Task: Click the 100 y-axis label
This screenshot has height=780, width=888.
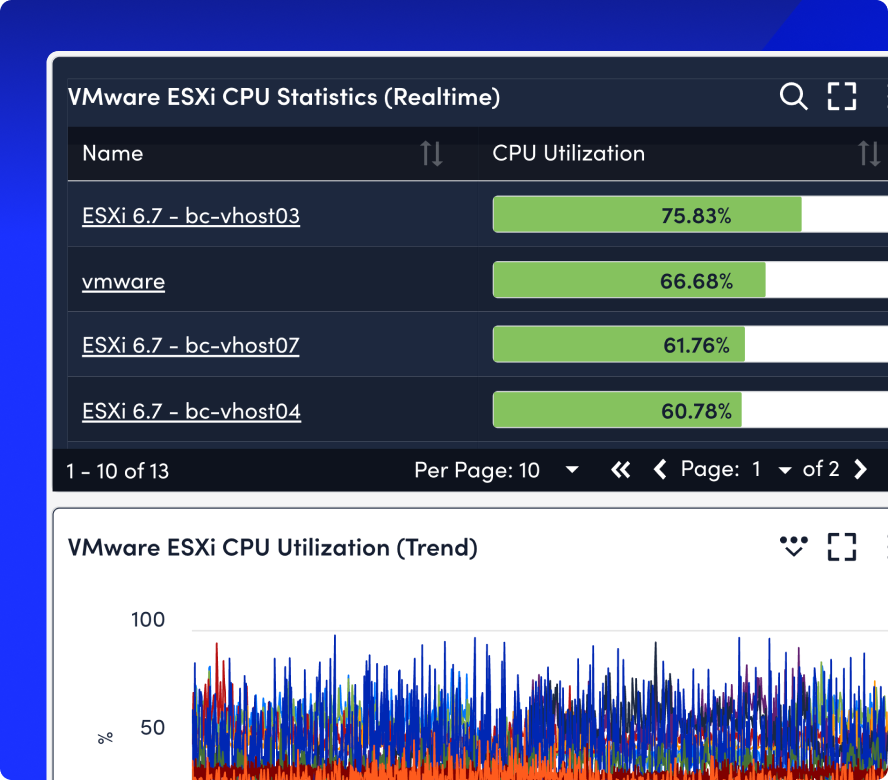Action: pos(148,620)
